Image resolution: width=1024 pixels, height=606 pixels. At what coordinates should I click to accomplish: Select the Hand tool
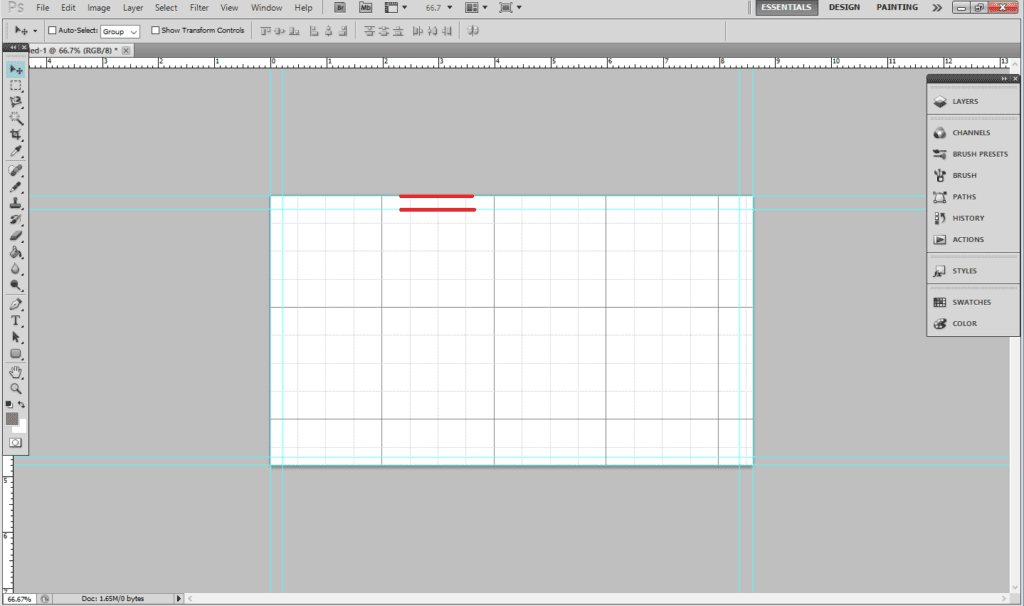click(16, 372)
